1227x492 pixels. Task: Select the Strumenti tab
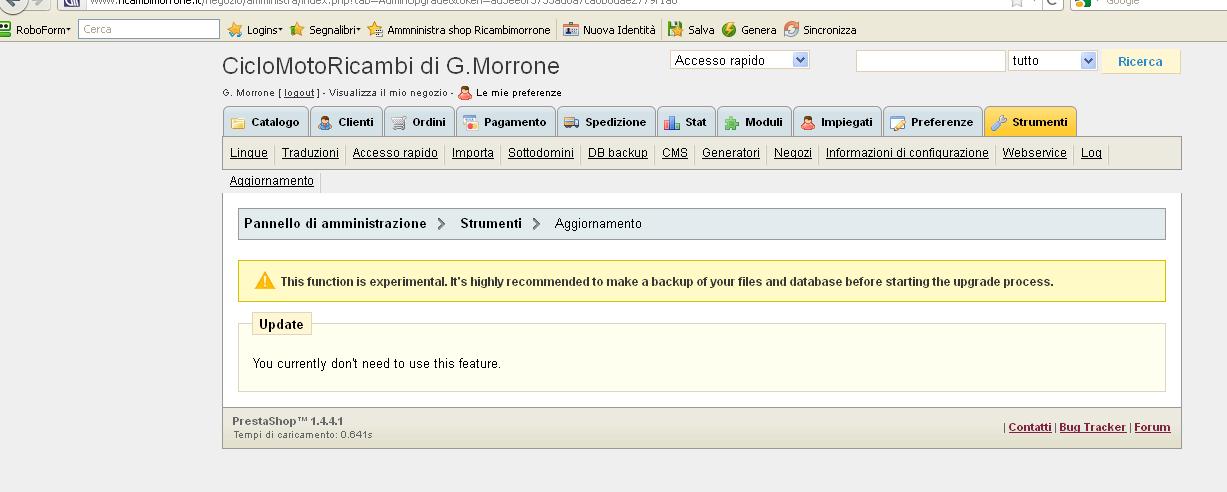[1030, 122]
